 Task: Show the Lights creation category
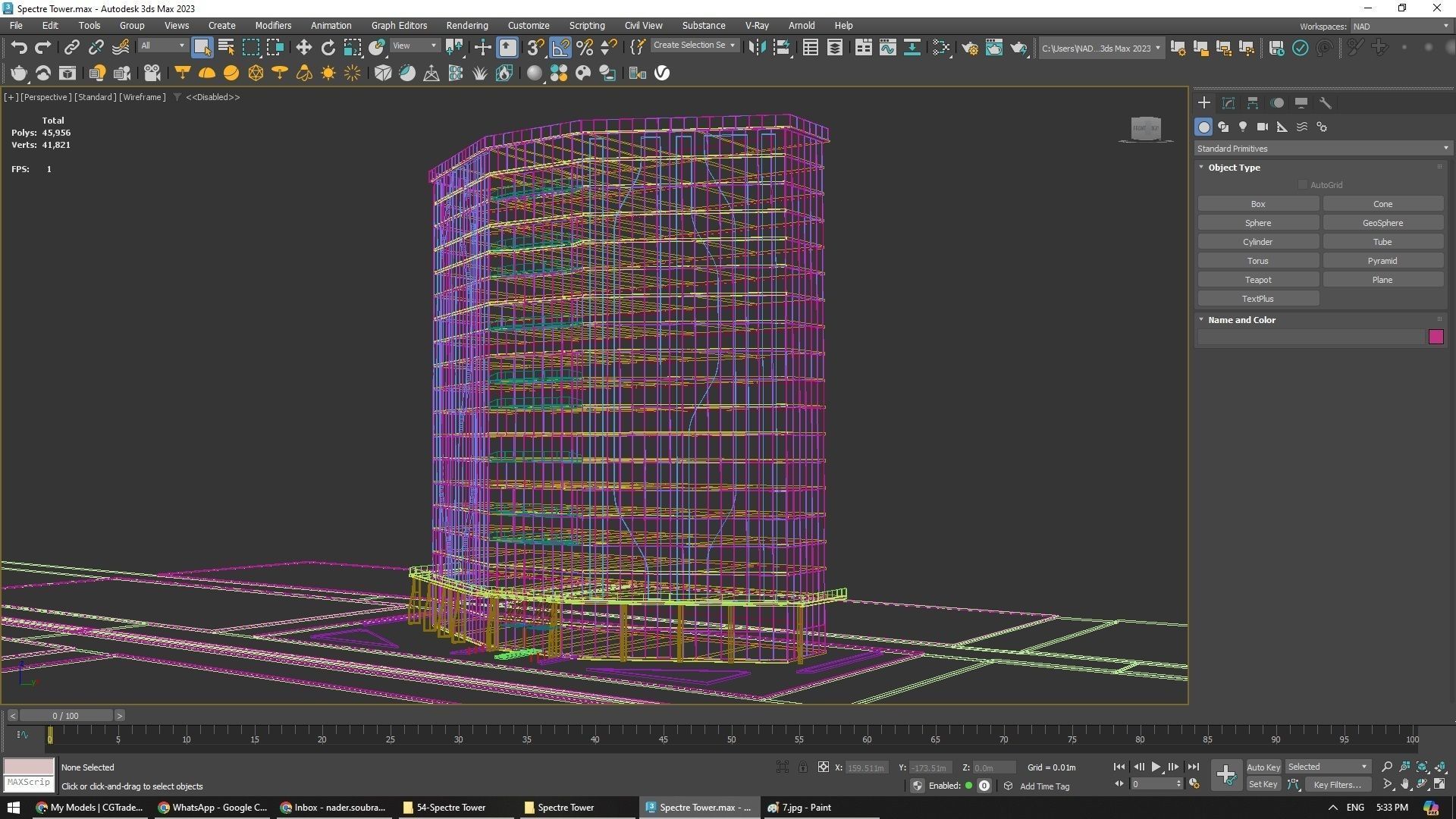(1243, 127)
